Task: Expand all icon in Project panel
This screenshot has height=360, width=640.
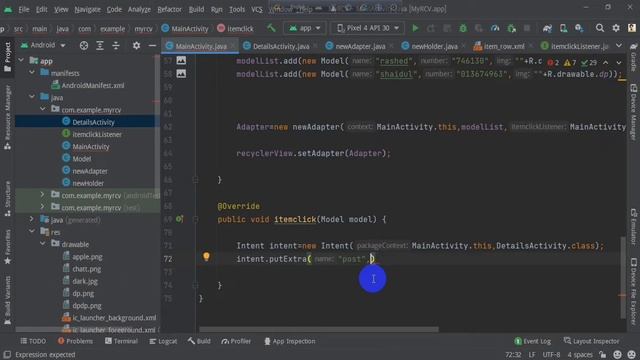Action: [100, 46]
